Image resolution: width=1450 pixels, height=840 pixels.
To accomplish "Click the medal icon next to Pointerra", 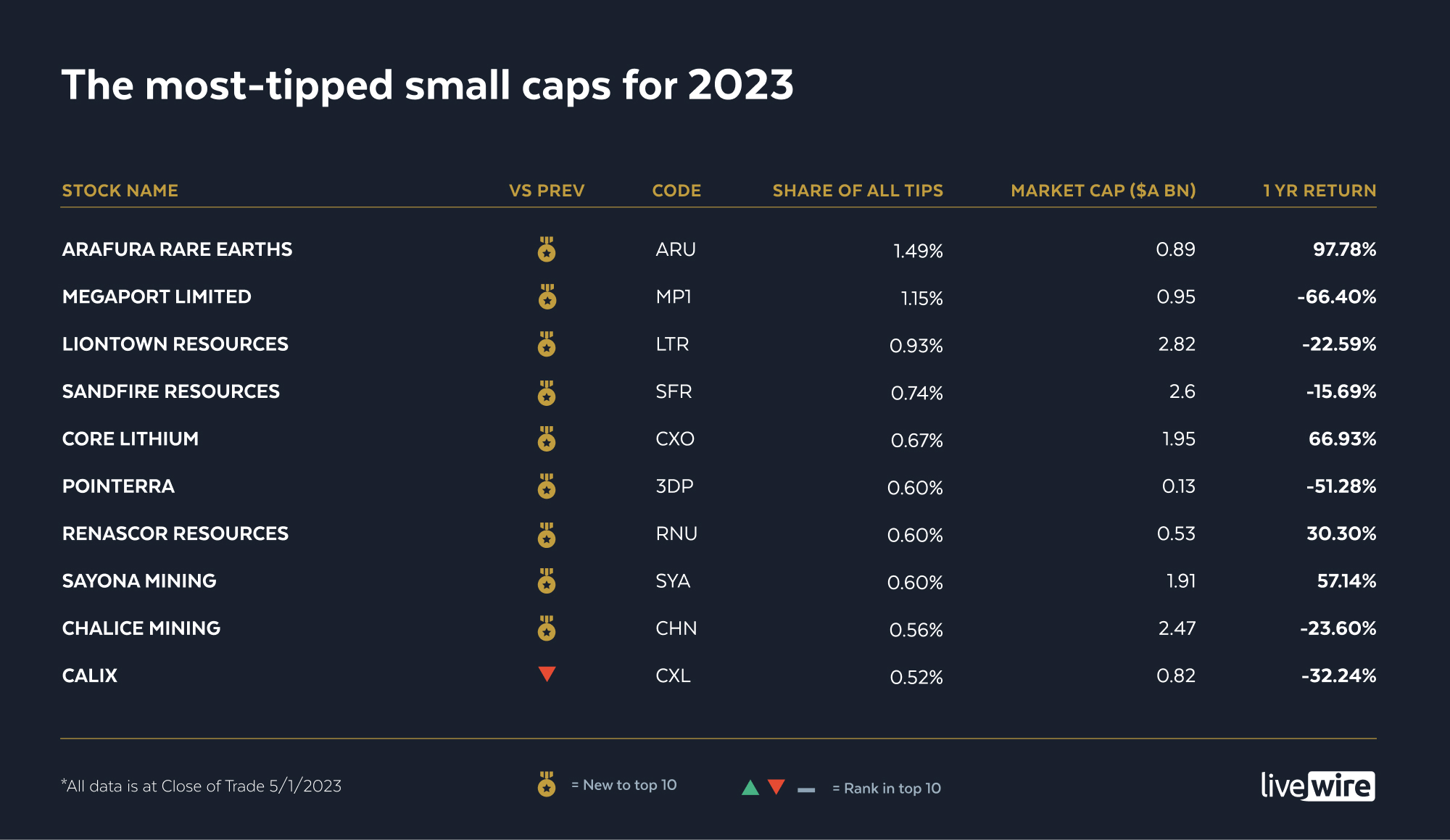I will coord(547,486).
